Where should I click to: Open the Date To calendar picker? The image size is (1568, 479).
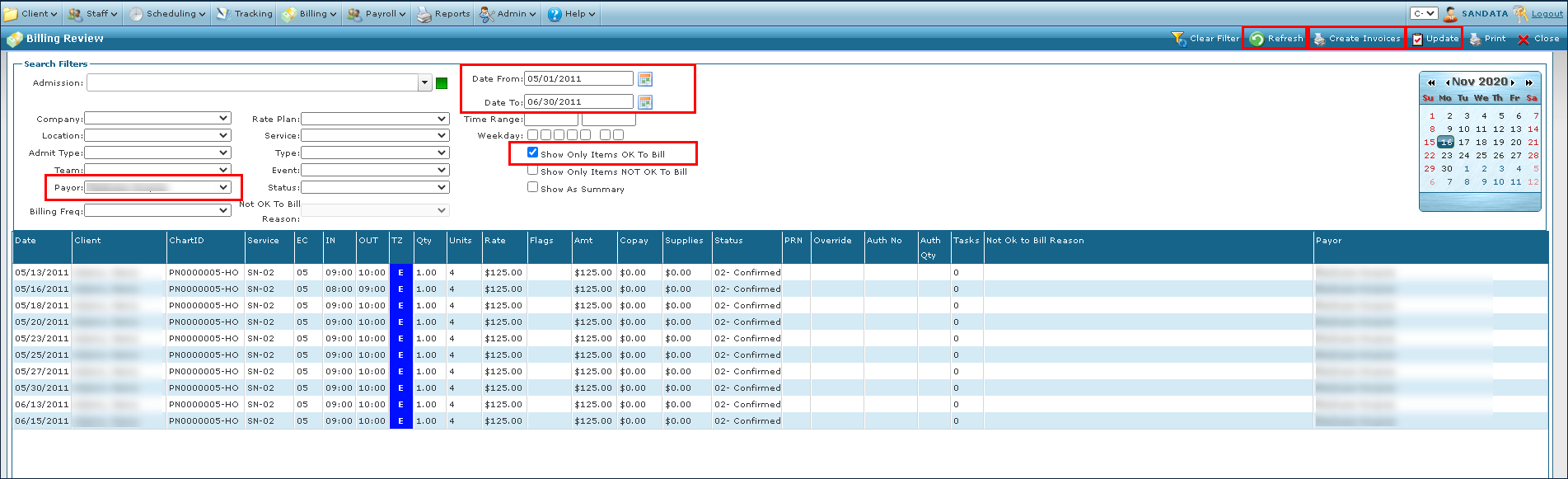click(645, 102)
